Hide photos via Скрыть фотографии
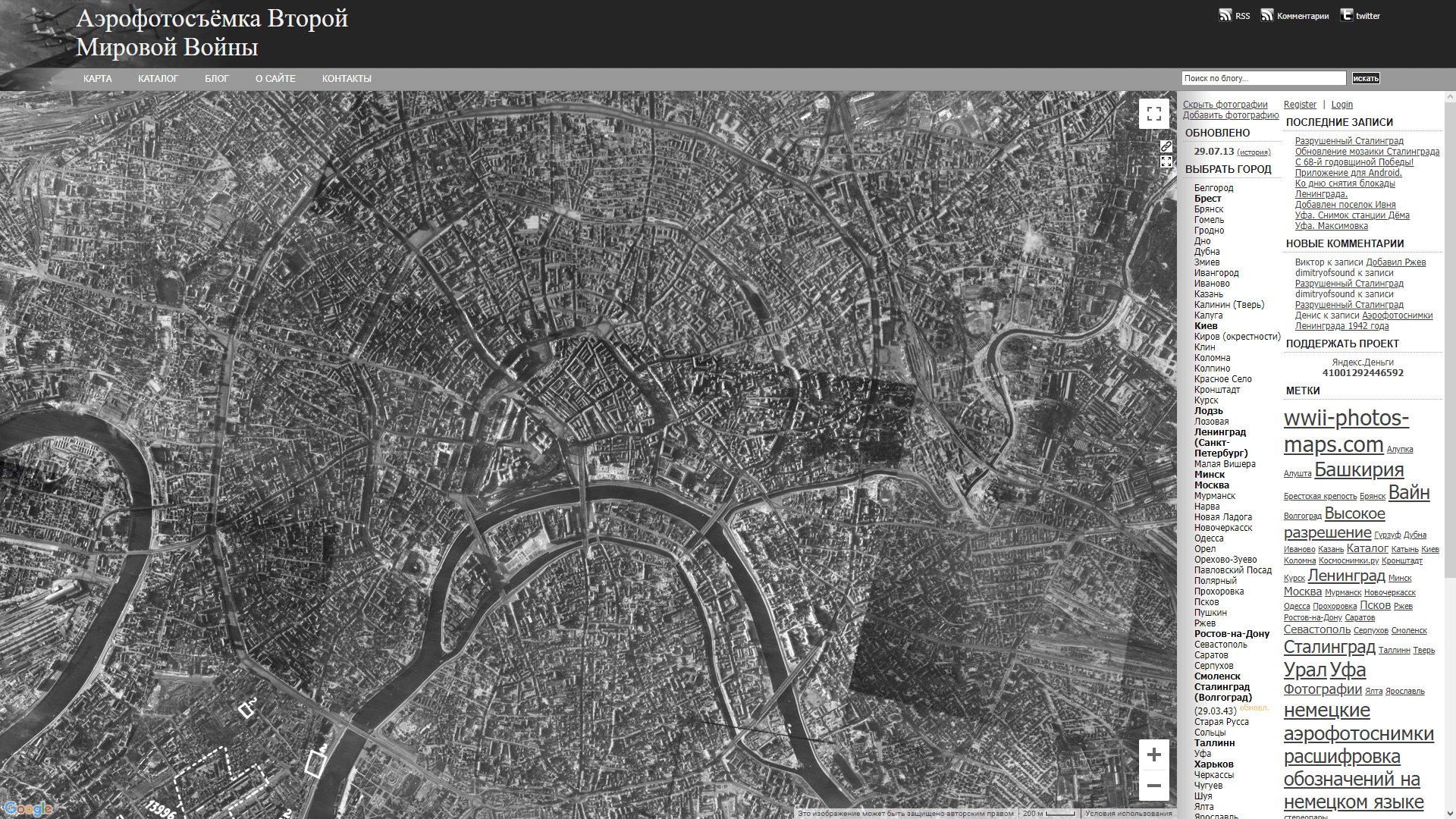The width and height of the screenshot is (1456, 819). (1225, 105)
